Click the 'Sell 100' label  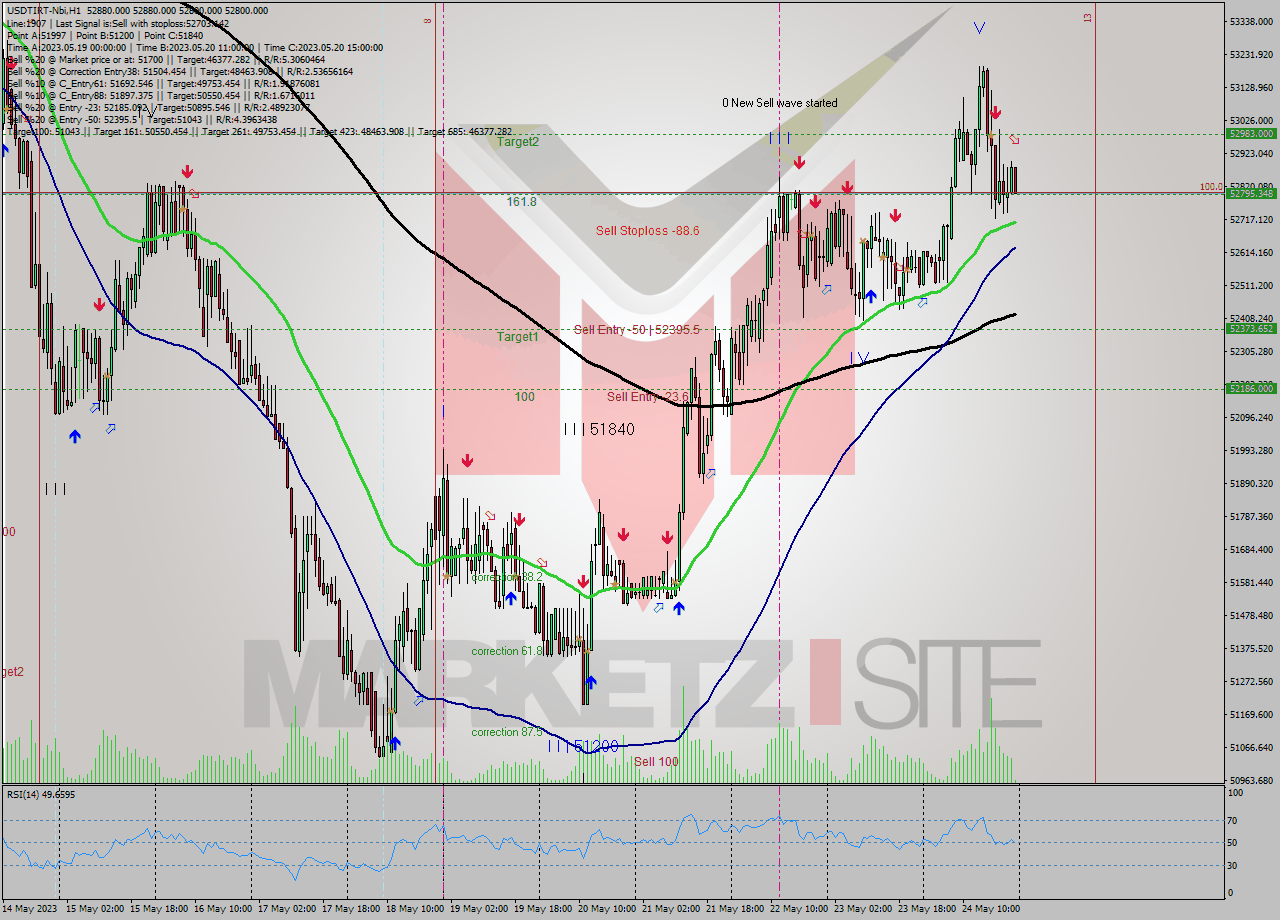pos(656,761)
